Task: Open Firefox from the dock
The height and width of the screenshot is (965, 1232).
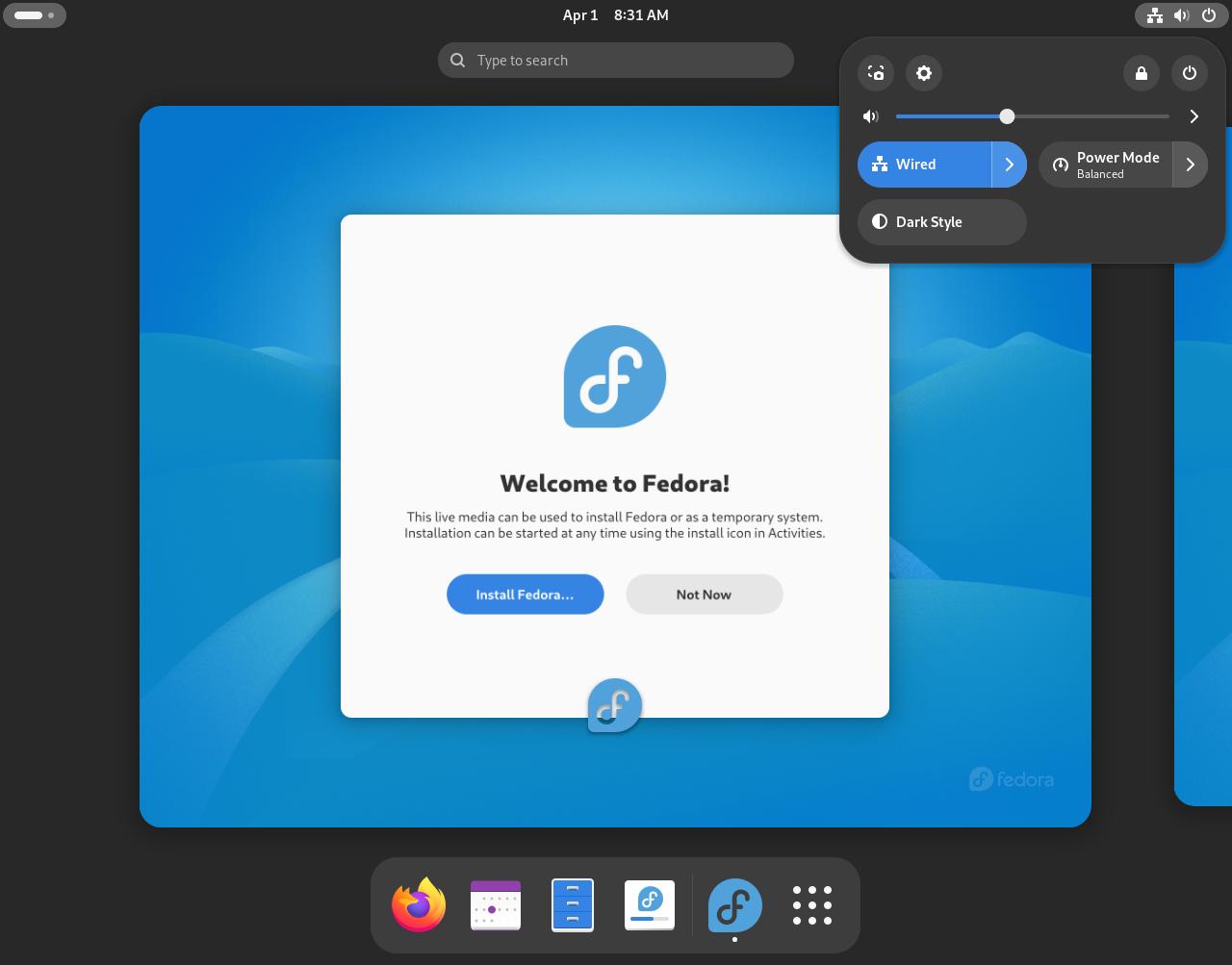Action: coord(419,905)
